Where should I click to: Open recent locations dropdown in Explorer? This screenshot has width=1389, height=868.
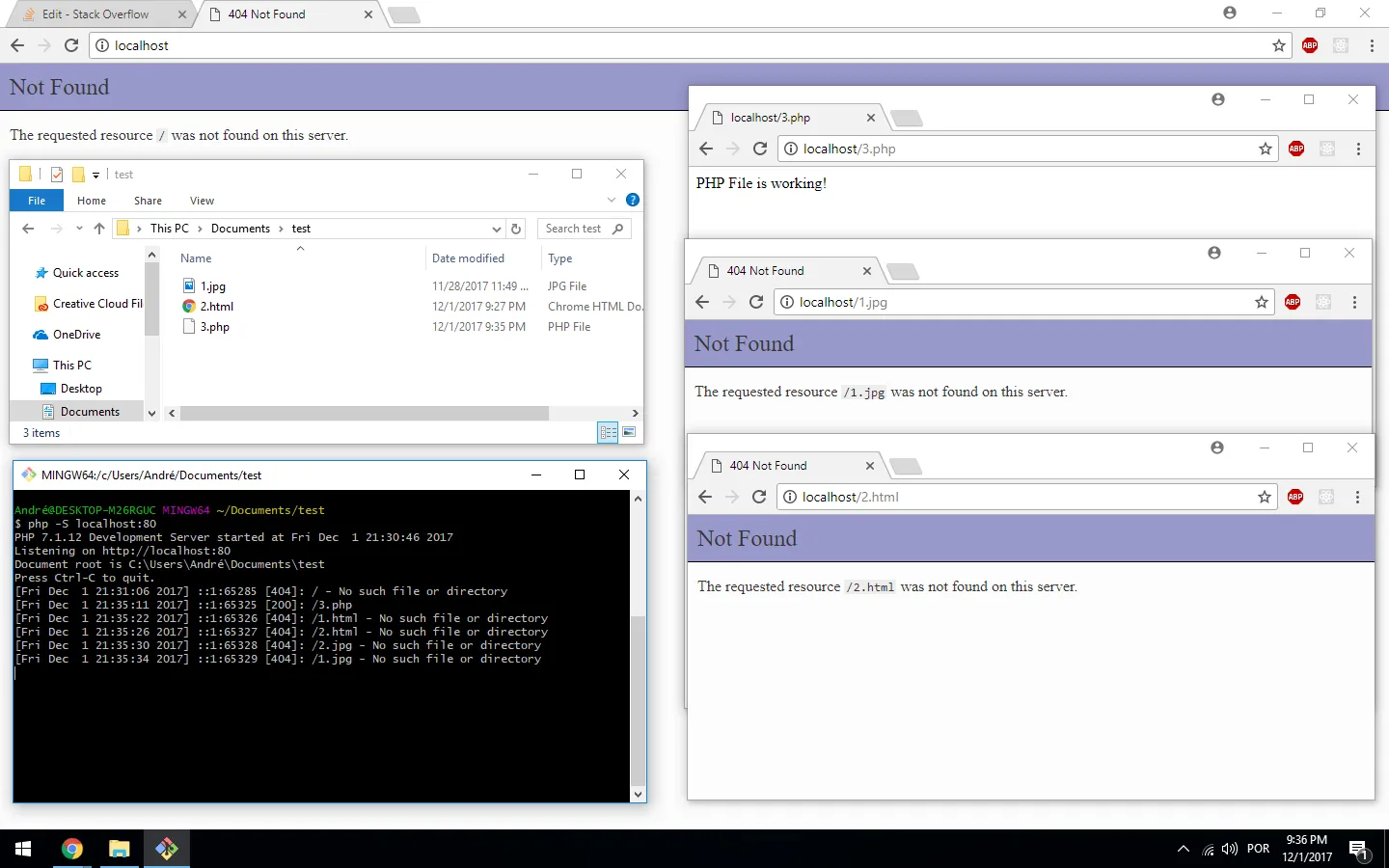(79, 229)
